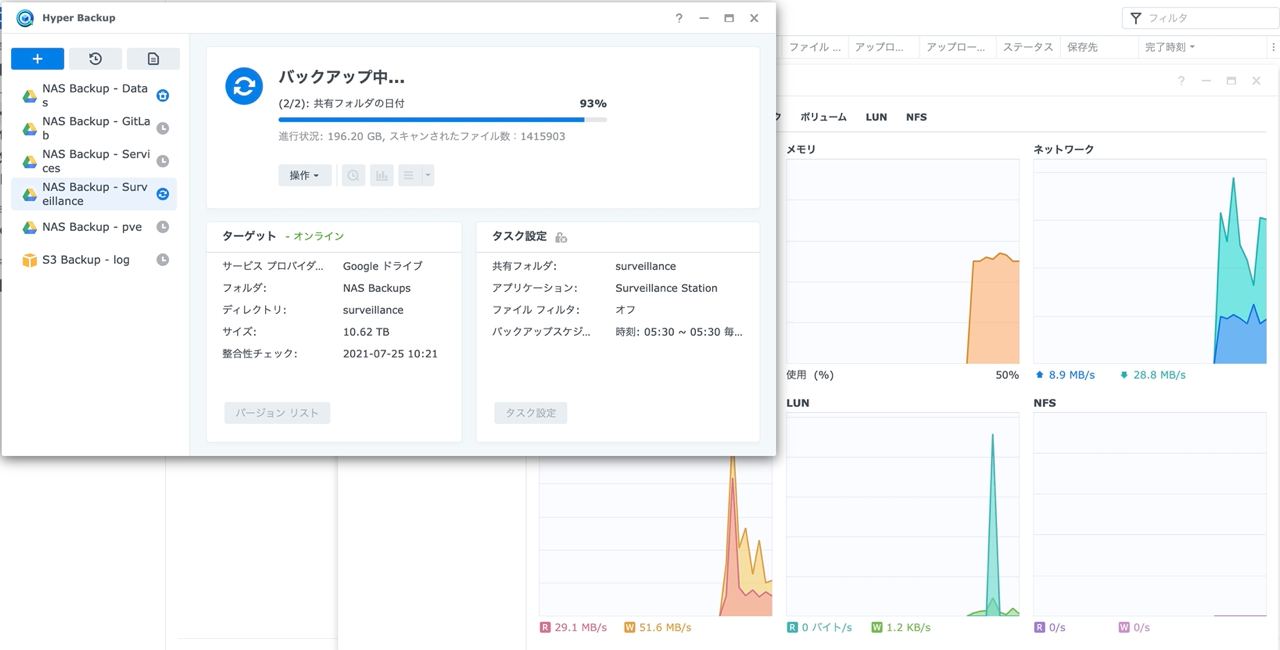
Task: Select the S3 Backup - log task
Action: coord(94,260)
